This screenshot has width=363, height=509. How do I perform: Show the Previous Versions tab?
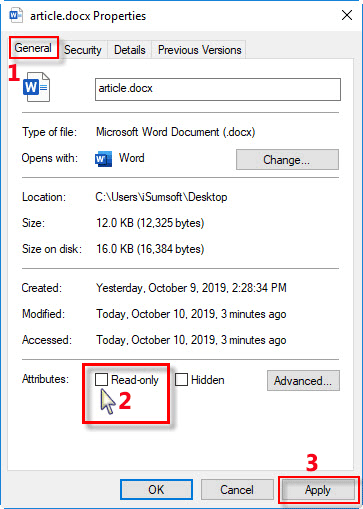tap(199, 50)
